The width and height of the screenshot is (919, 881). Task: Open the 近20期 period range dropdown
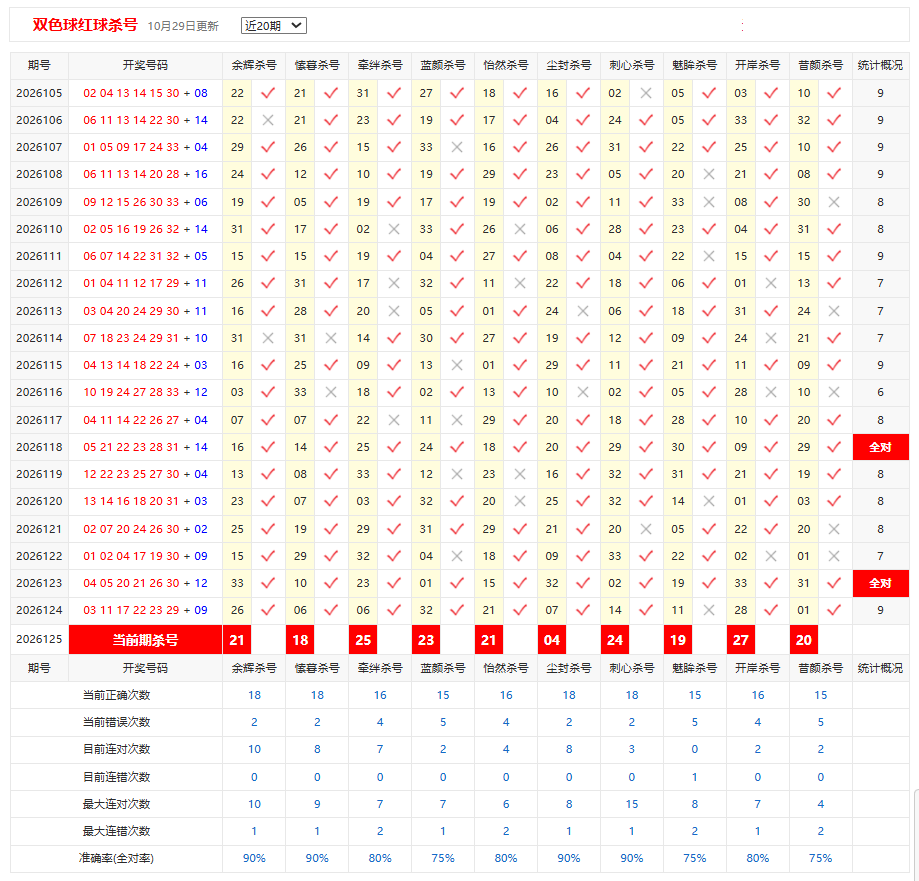pyautogui.click(x=274, y=26)
